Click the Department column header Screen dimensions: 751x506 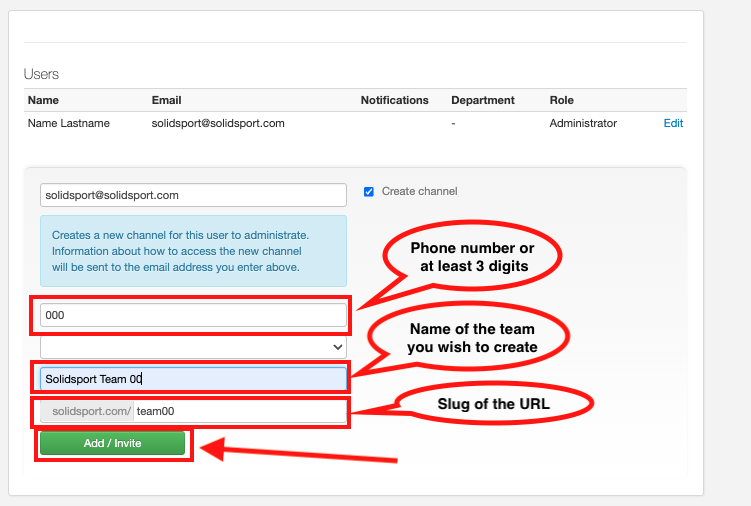483,100
